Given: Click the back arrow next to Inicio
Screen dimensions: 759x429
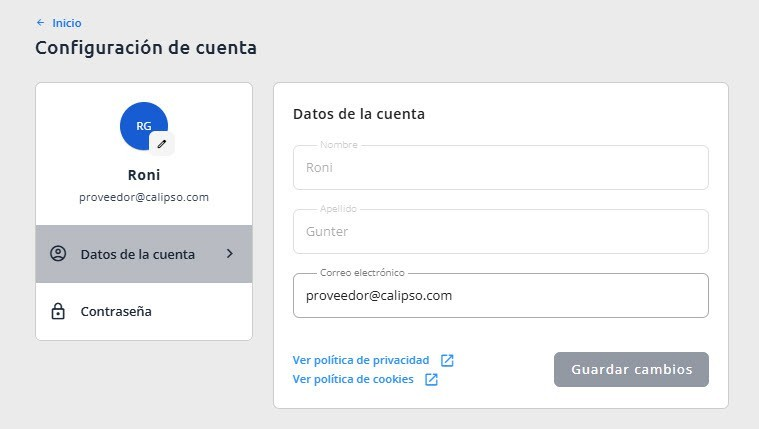Looking at the screenshot, I should tap(41, 23).
